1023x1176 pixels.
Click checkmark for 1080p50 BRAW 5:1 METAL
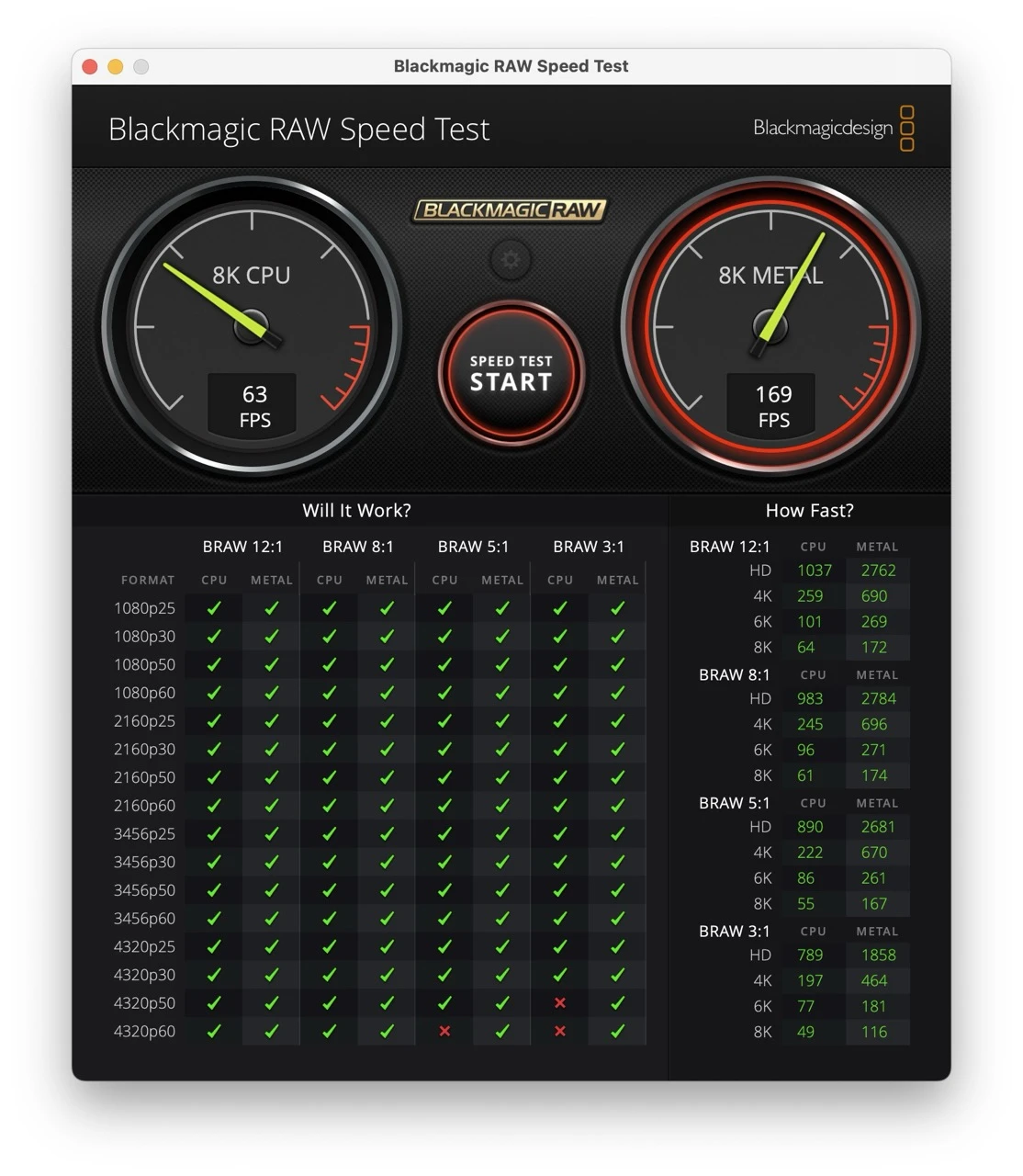[x=502, y=664]
